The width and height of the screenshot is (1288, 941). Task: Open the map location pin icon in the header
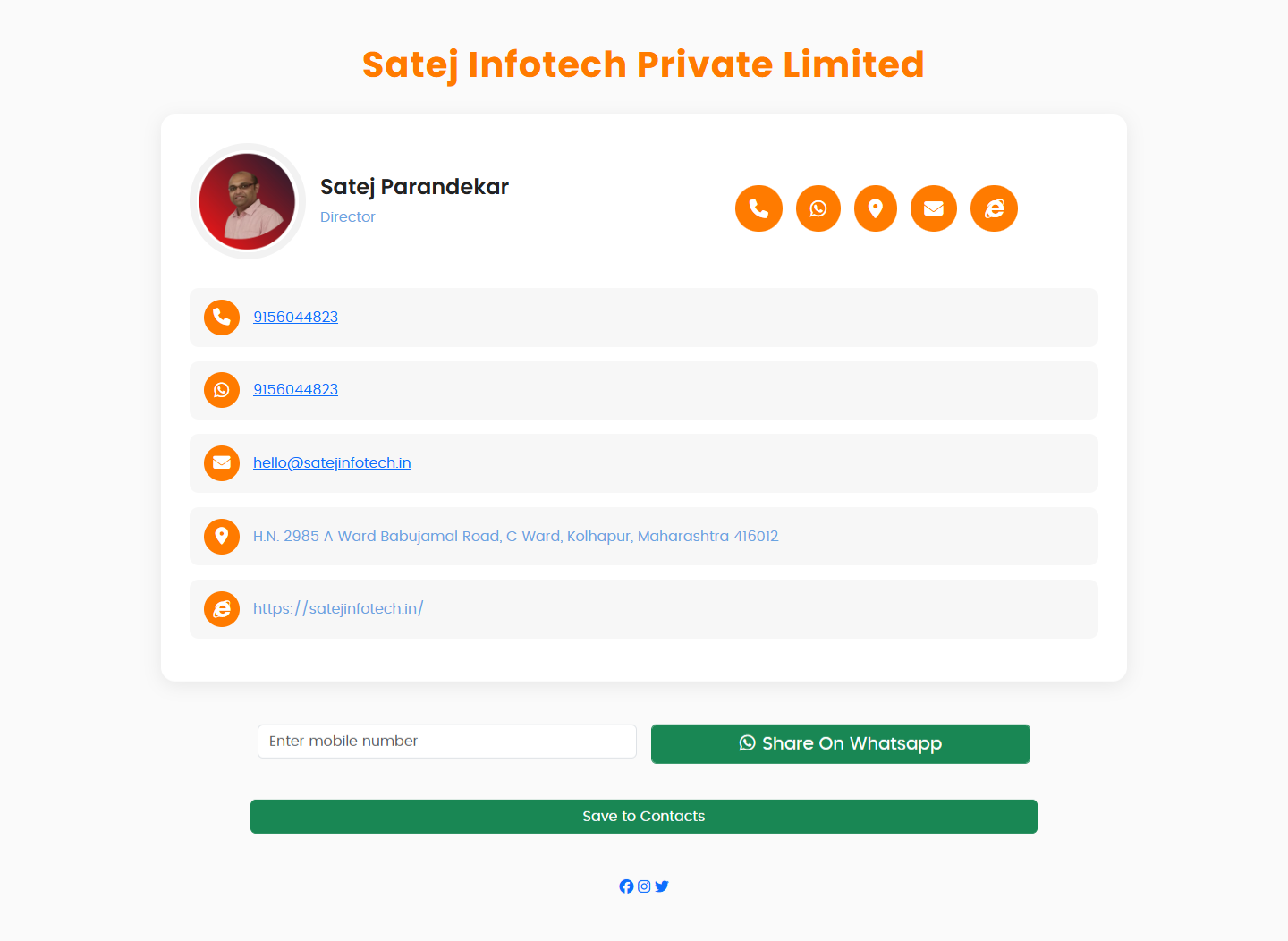click(x=876, y=208)
